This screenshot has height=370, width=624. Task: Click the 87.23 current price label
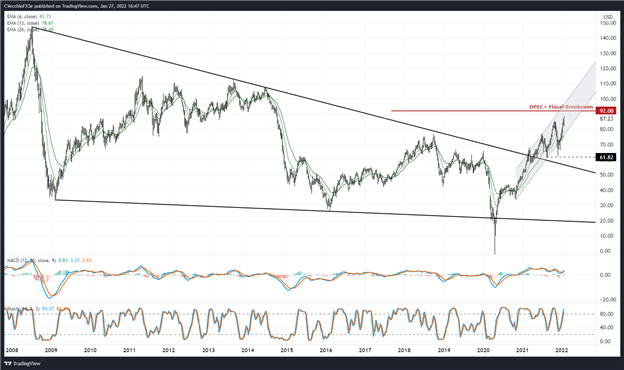click(606, 119)
